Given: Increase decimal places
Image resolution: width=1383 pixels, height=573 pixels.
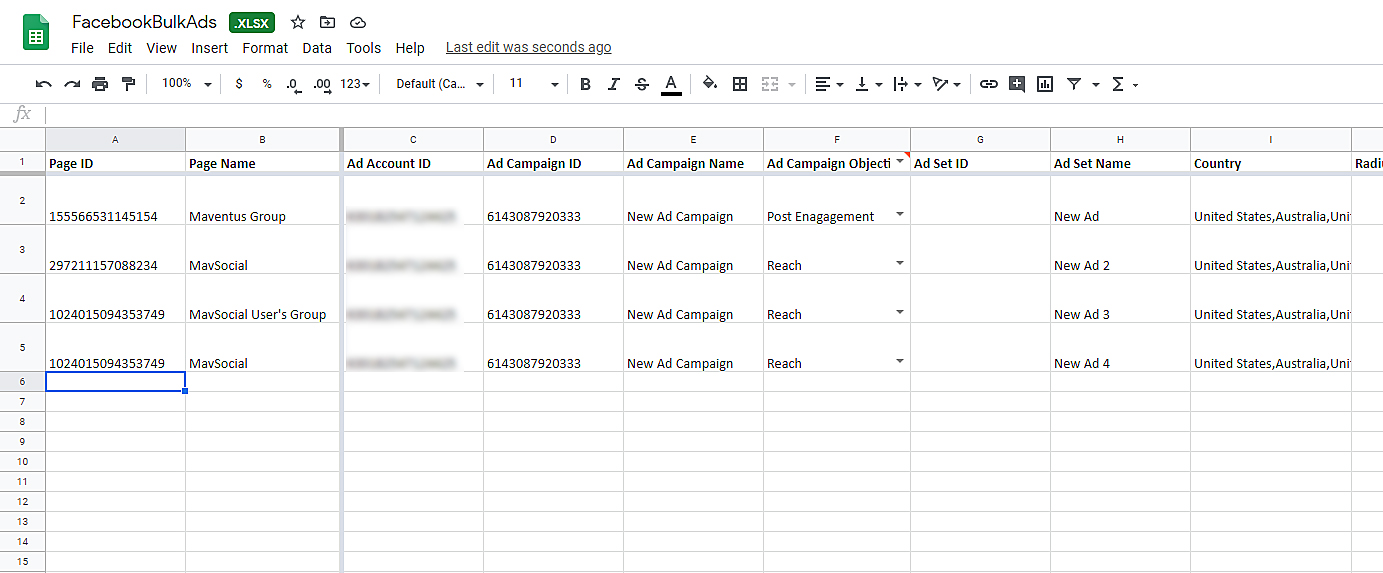Looking at the screenshot, I should 321,85.
